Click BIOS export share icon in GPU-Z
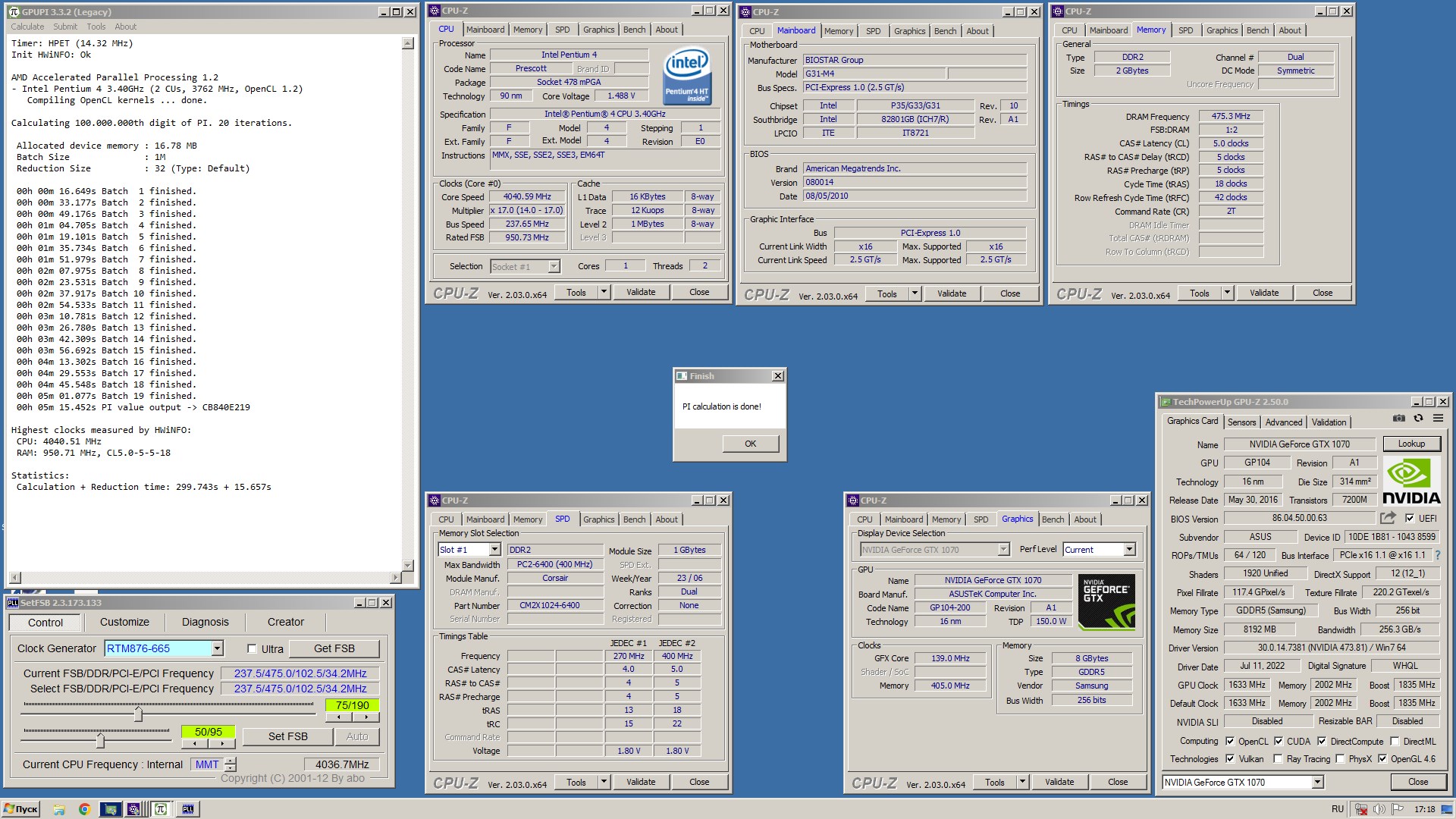1456x819 pixels. point(1388,518)
